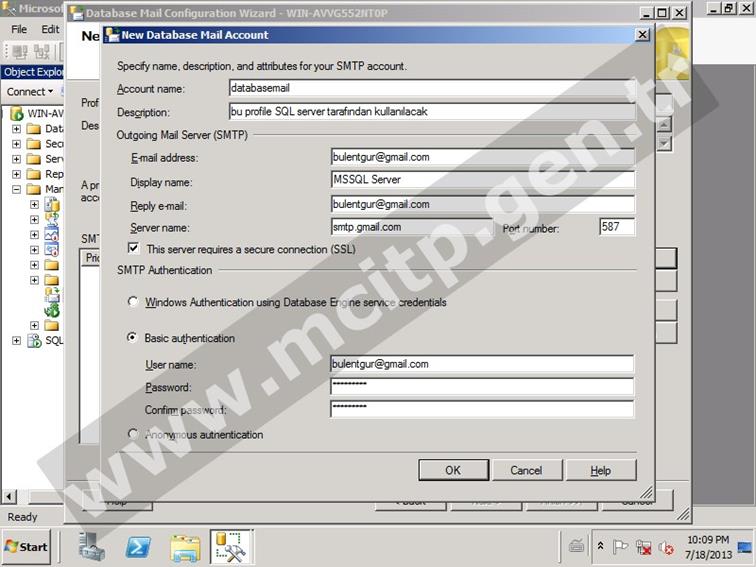
Task: Launch Windows PowerShell from the taskbar
Action: (138, 547)
